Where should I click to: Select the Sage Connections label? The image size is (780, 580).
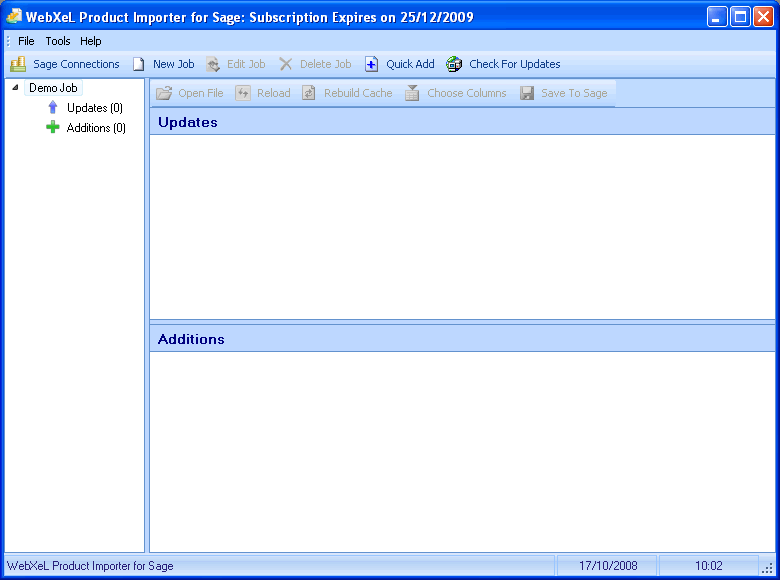point(76,64)
